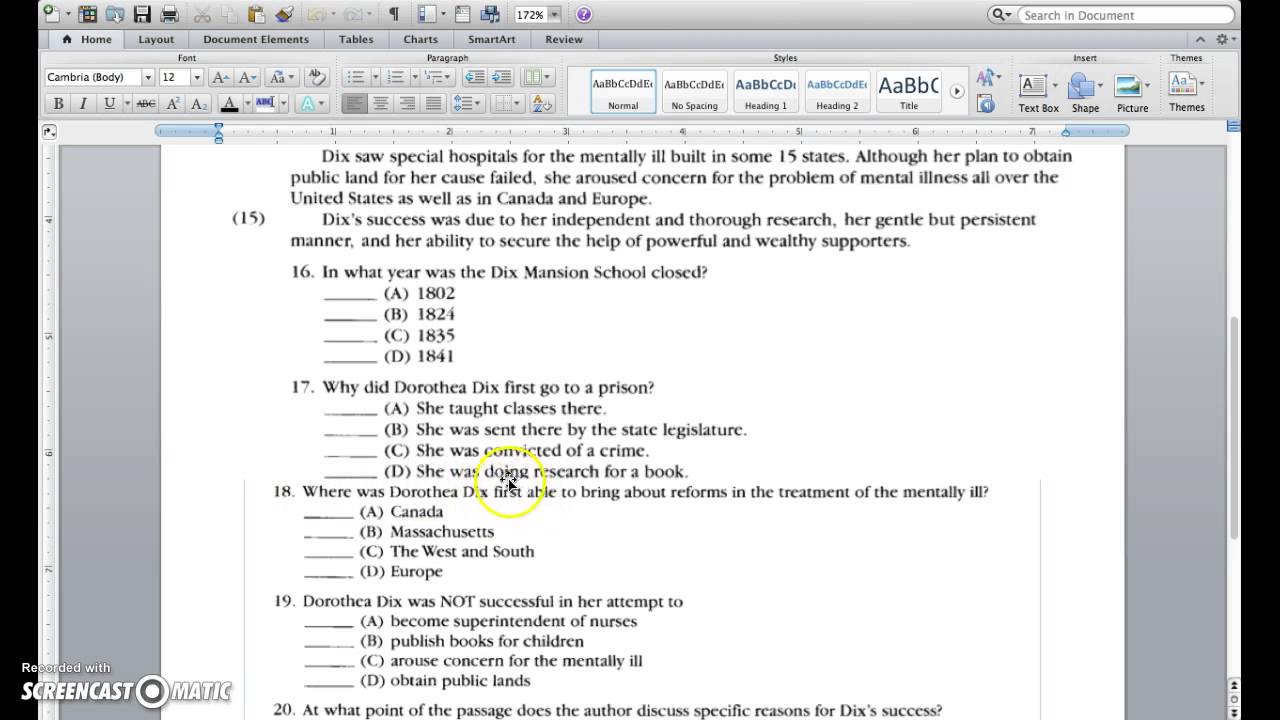Open the font size dropdown
This screenshot has height=720, width=1280.
[x=197, y=77]
